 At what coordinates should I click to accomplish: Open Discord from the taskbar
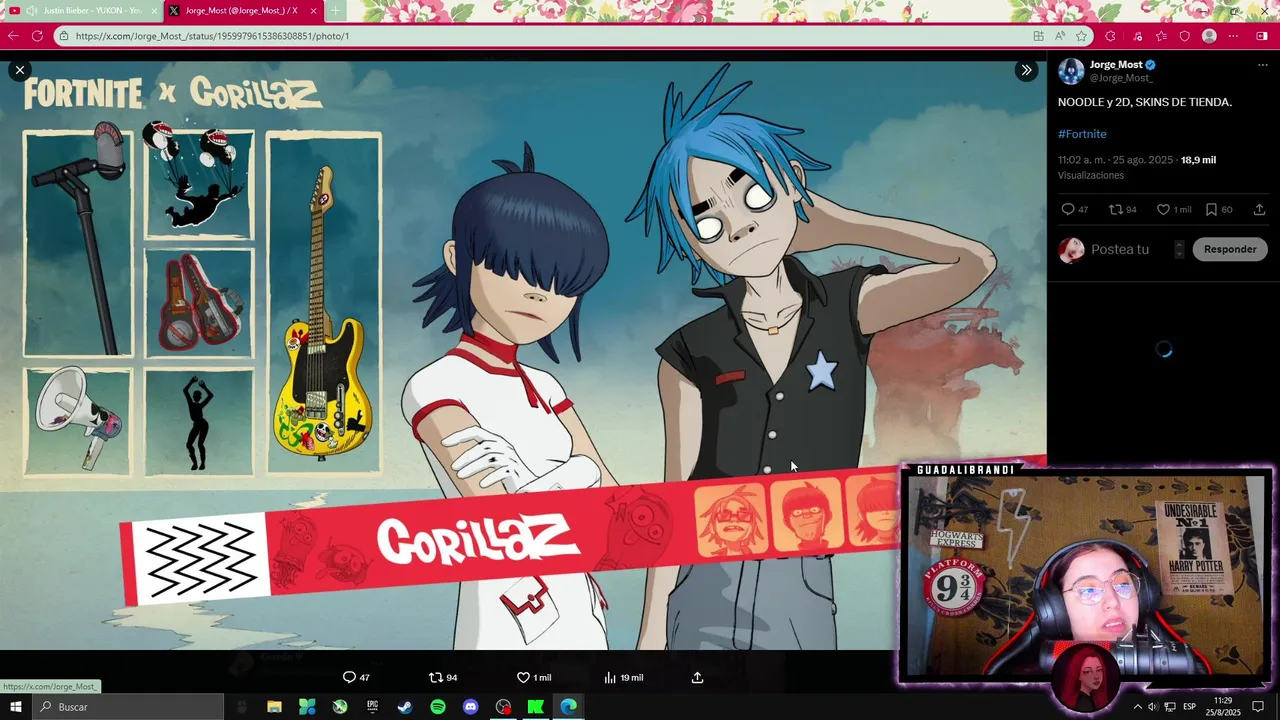[x=471, y=707]
